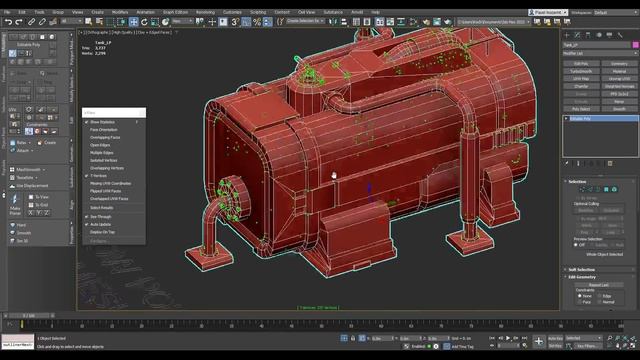Choose Isolated Vertices in xView menu
This screenshot has width=640, height=360.
pos(103,160)
